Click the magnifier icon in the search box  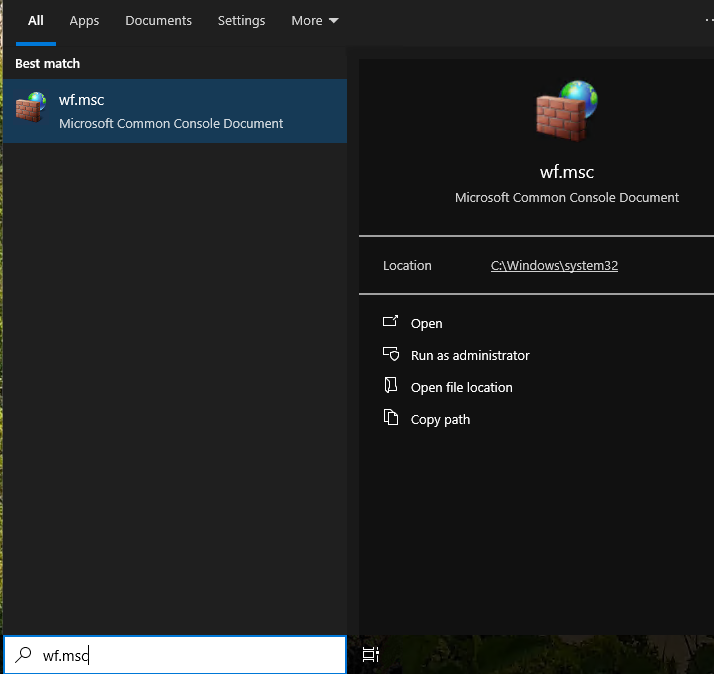tap(23, 656)
